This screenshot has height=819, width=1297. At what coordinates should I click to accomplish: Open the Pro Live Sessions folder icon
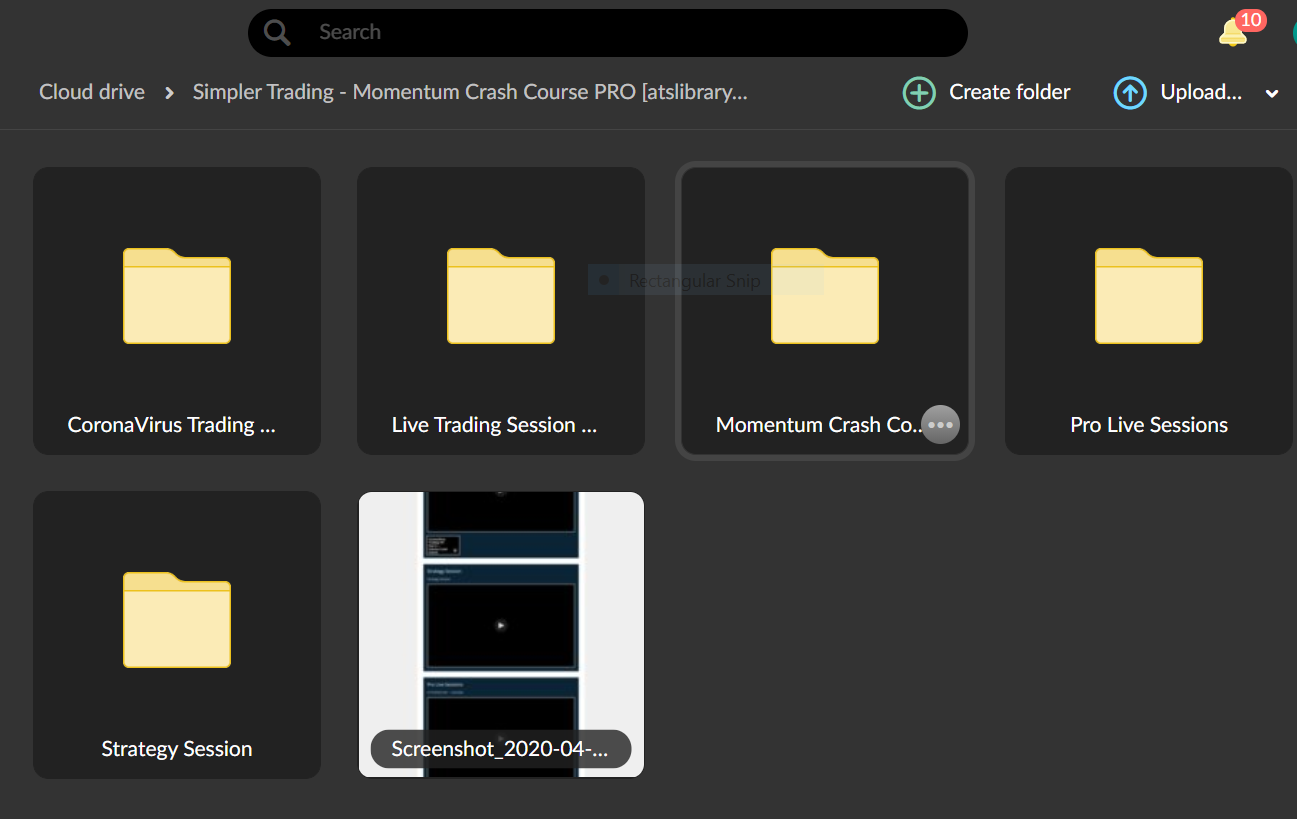(x=1149, y=296)
